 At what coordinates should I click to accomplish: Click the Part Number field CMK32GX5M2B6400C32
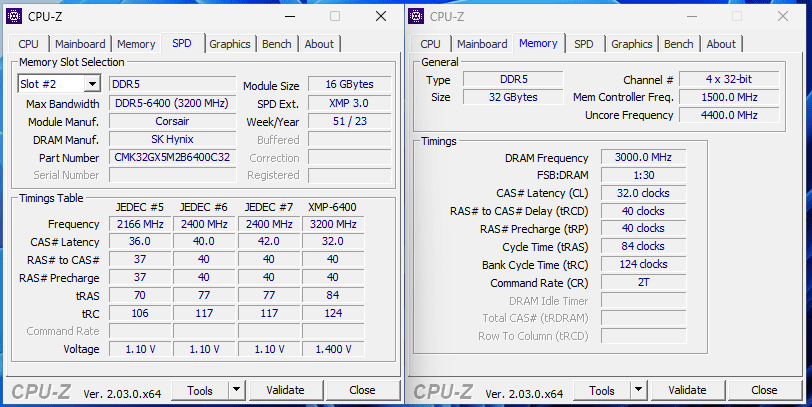(x=172, y=157)
